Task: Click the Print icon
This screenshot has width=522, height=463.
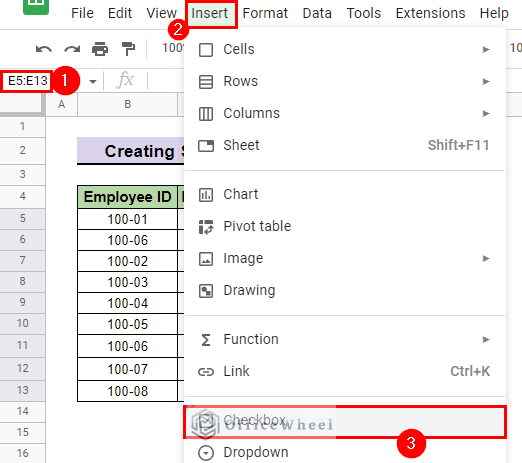Action: [100, 49]
